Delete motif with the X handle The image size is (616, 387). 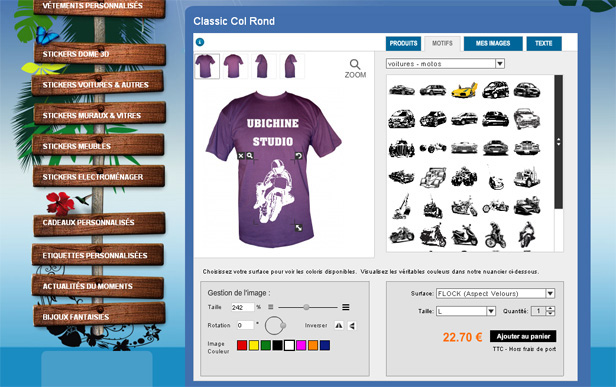pyautogui.click(x=241, y=156)
